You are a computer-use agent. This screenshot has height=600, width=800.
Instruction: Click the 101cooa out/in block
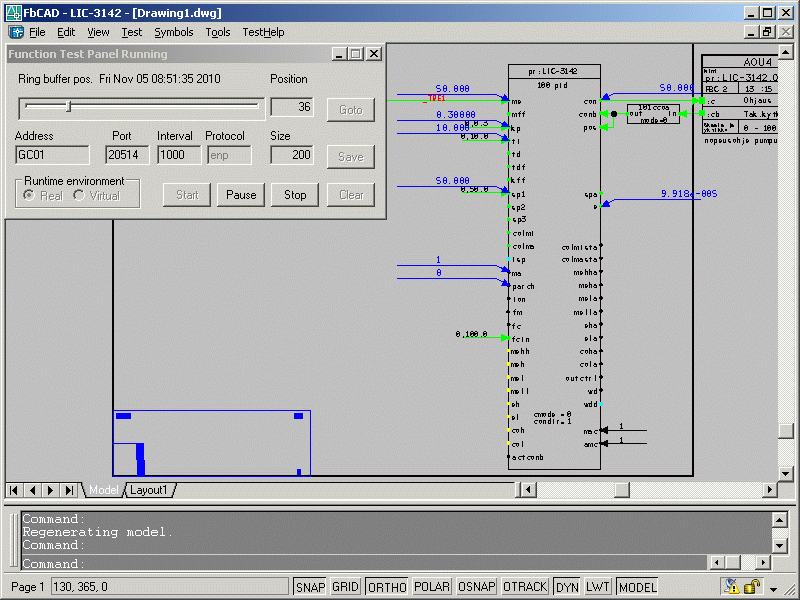point(653,113)
